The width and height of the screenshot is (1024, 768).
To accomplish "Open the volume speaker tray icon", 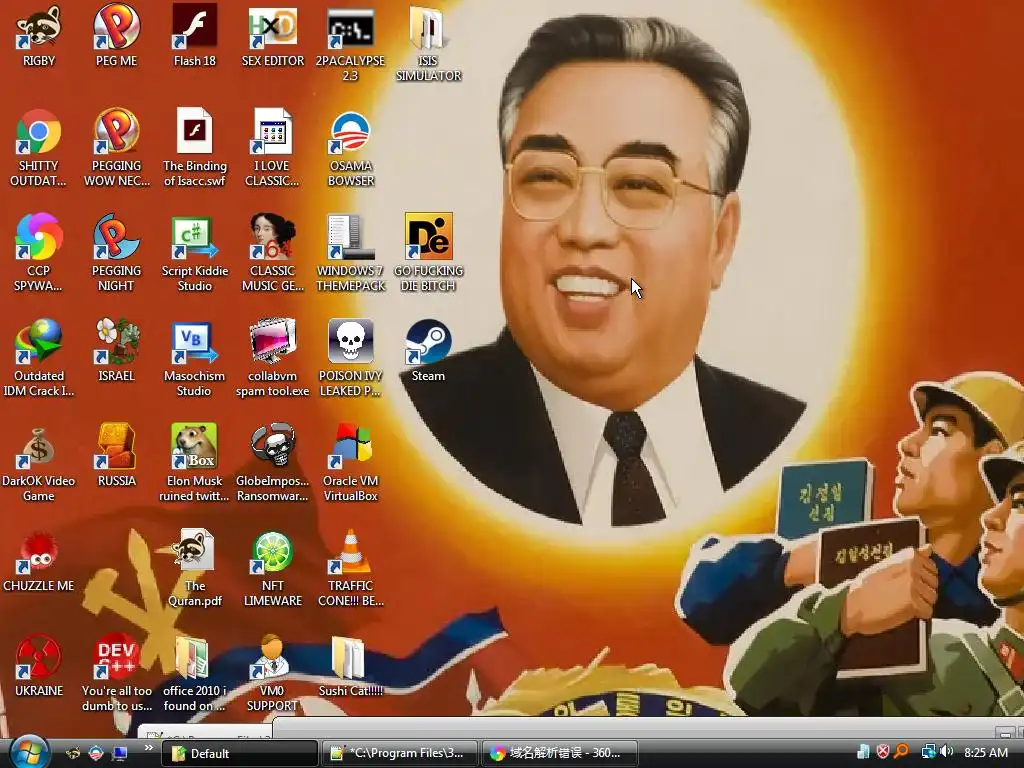I will point(947,752).
